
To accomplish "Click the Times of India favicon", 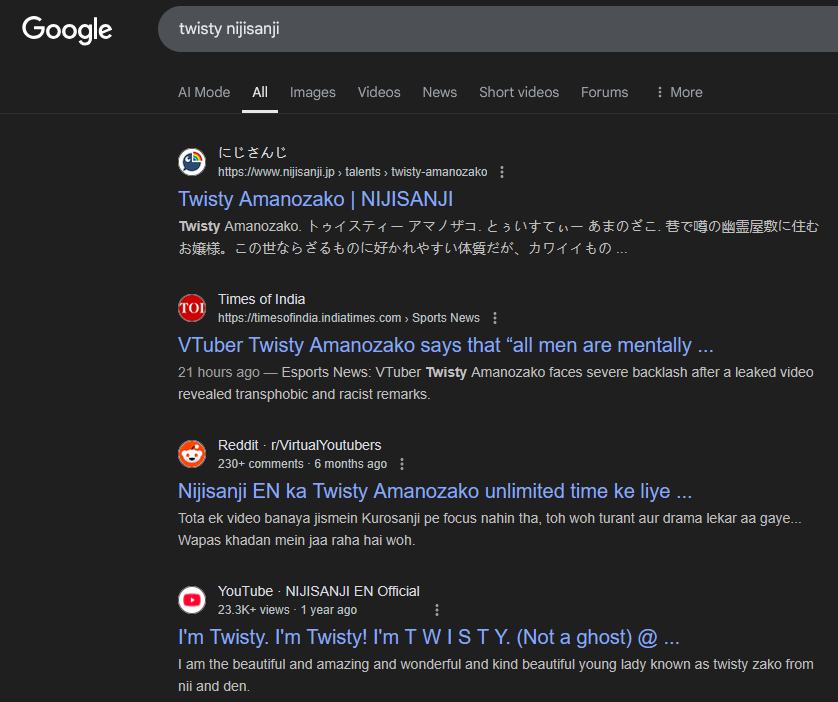I will point(192,308).
